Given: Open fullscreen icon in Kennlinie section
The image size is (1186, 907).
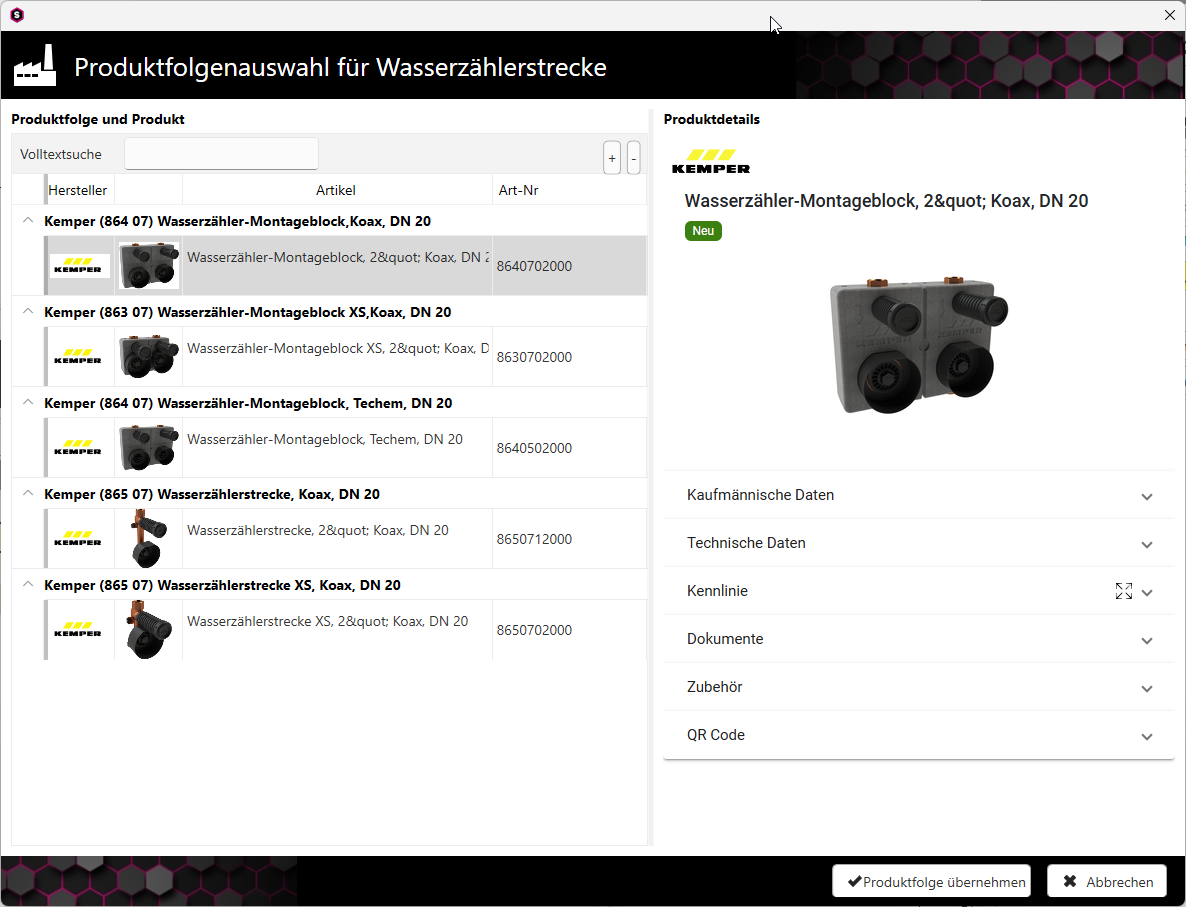Looking at the screenshot, I should (x=1123, y=591).
